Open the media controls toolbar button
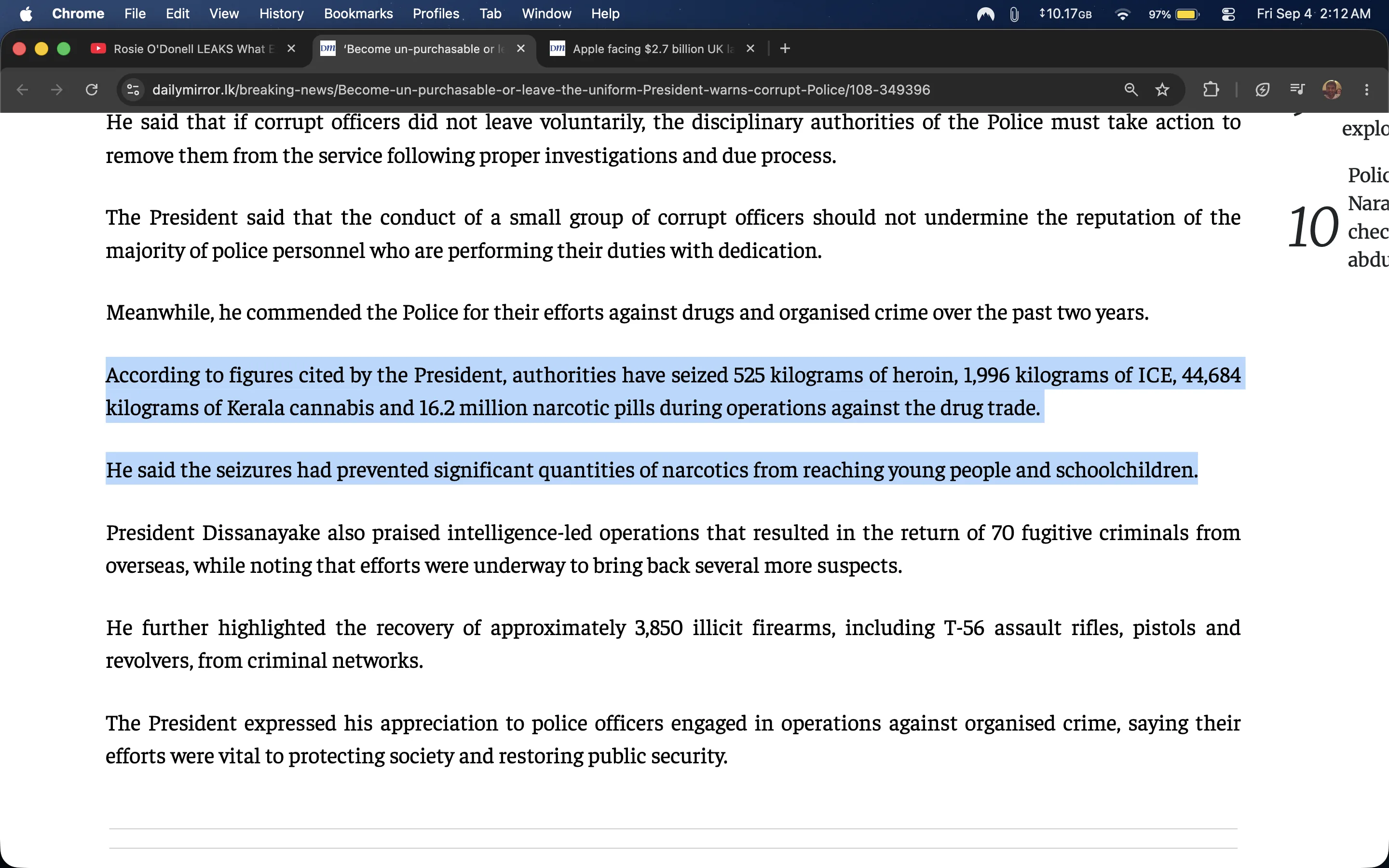This screenshot has width=1389, height=868. click(x=1297, y=90)
